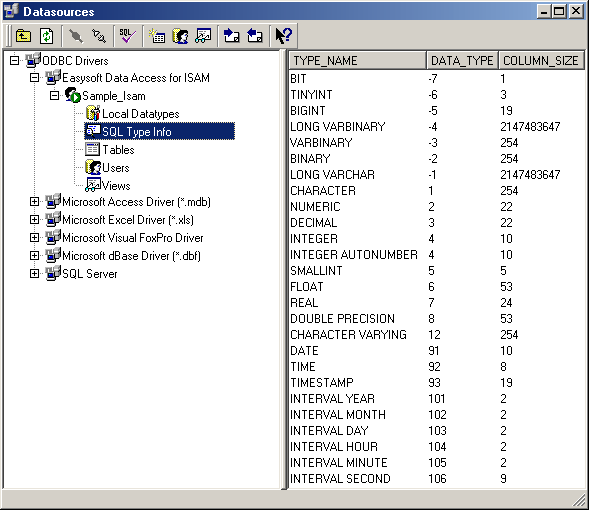Select Microsoft Visual FoxPro Driver label

(133, 238)
